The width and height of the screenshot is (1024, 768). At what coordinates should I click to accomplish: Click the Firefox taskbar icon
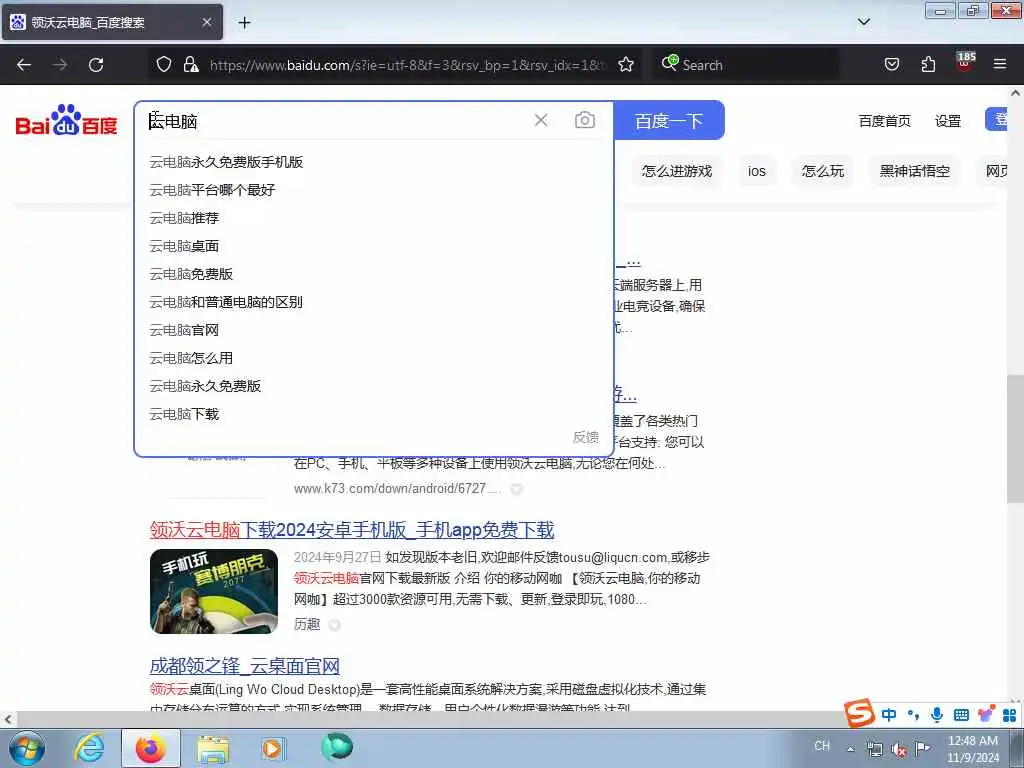click(x=150, y=748)
